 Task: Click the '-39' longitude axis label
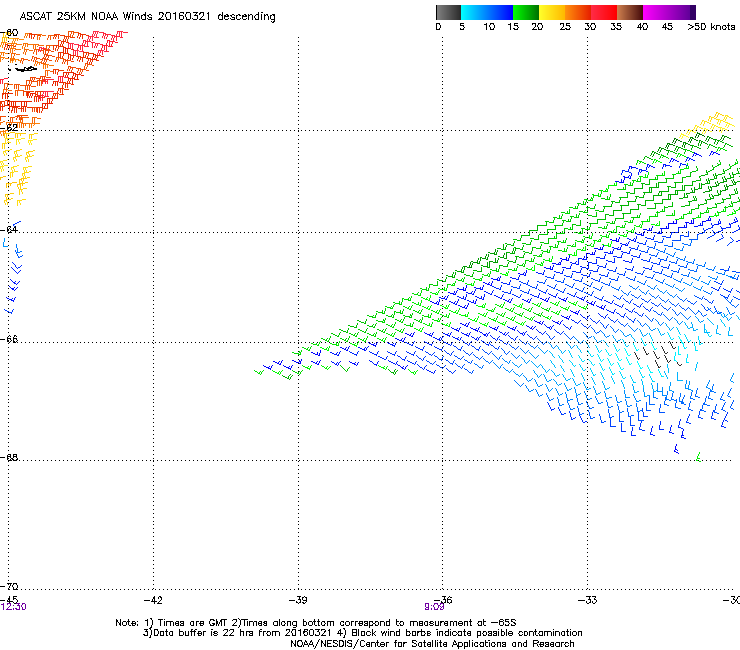point(298,600)
